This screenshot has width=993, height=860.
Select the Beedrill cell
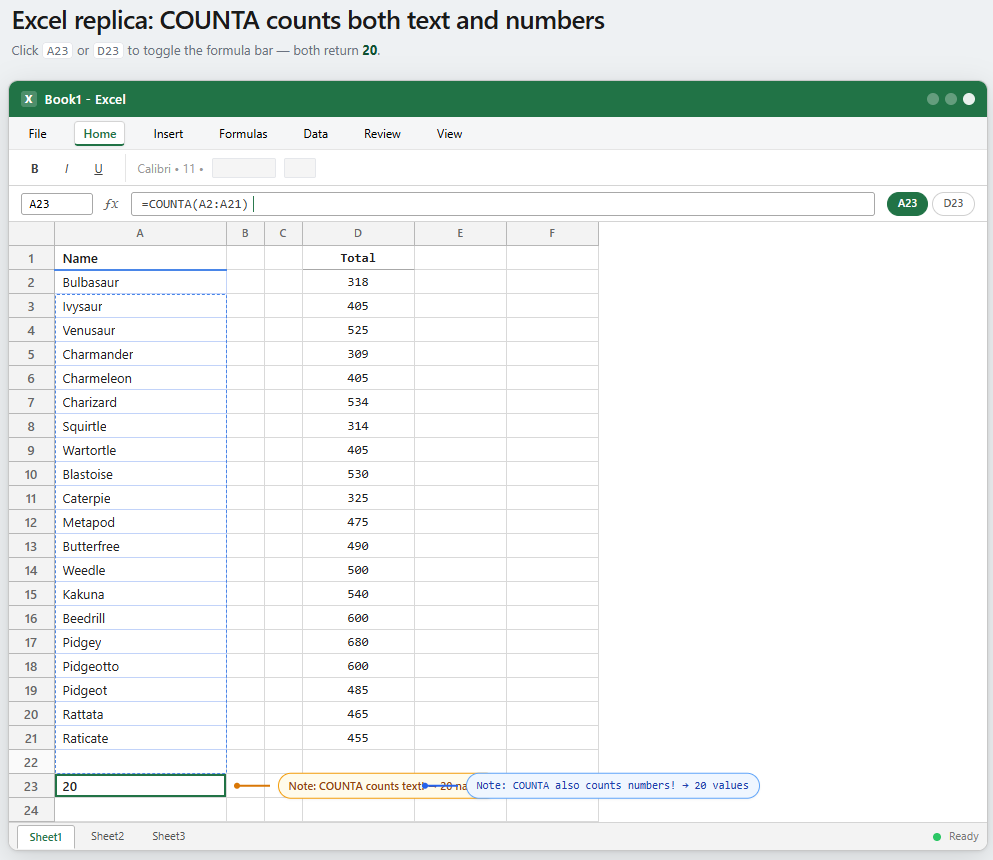pyautogui.click(x=140, y=619)
